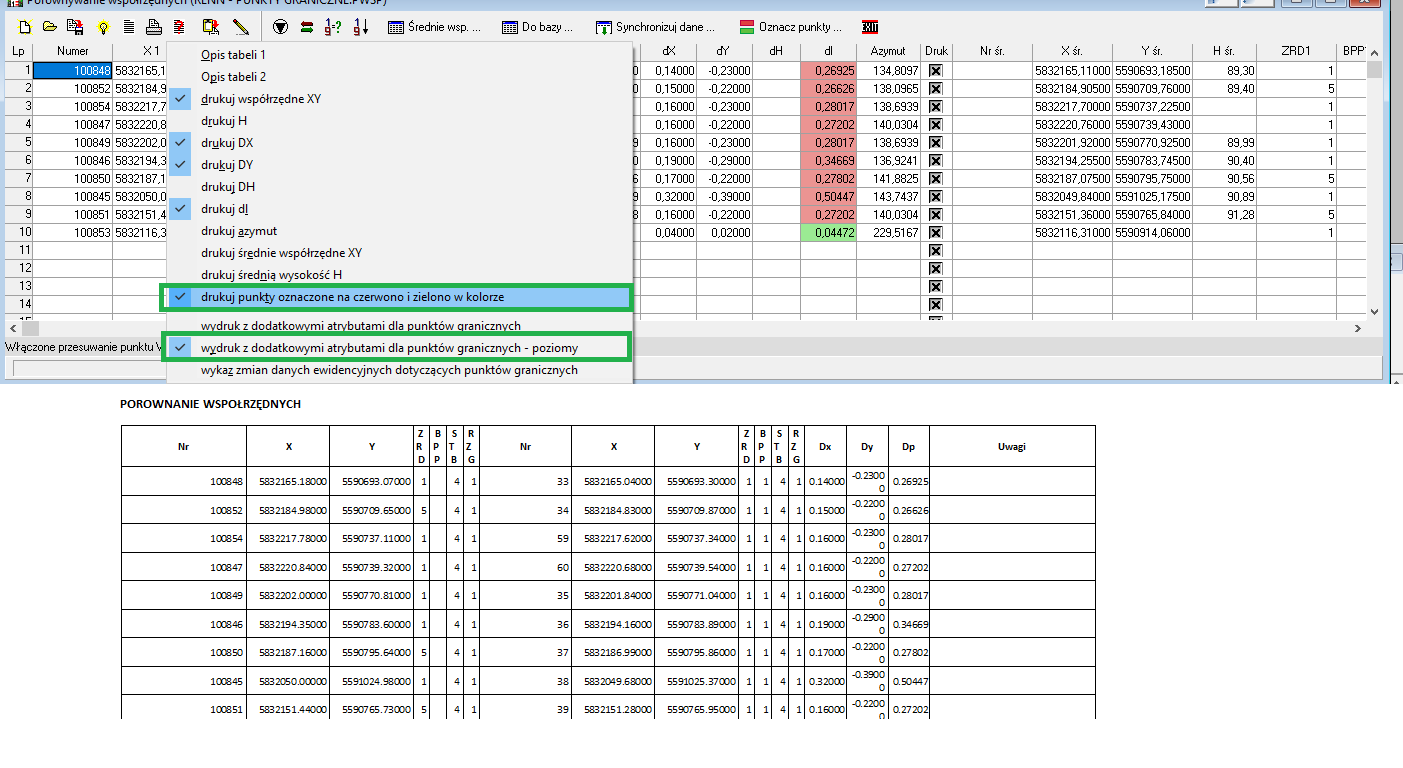Toggle drukuj punkty oznaczone w kolorze

pyautogui.click(x=400, y=297)
